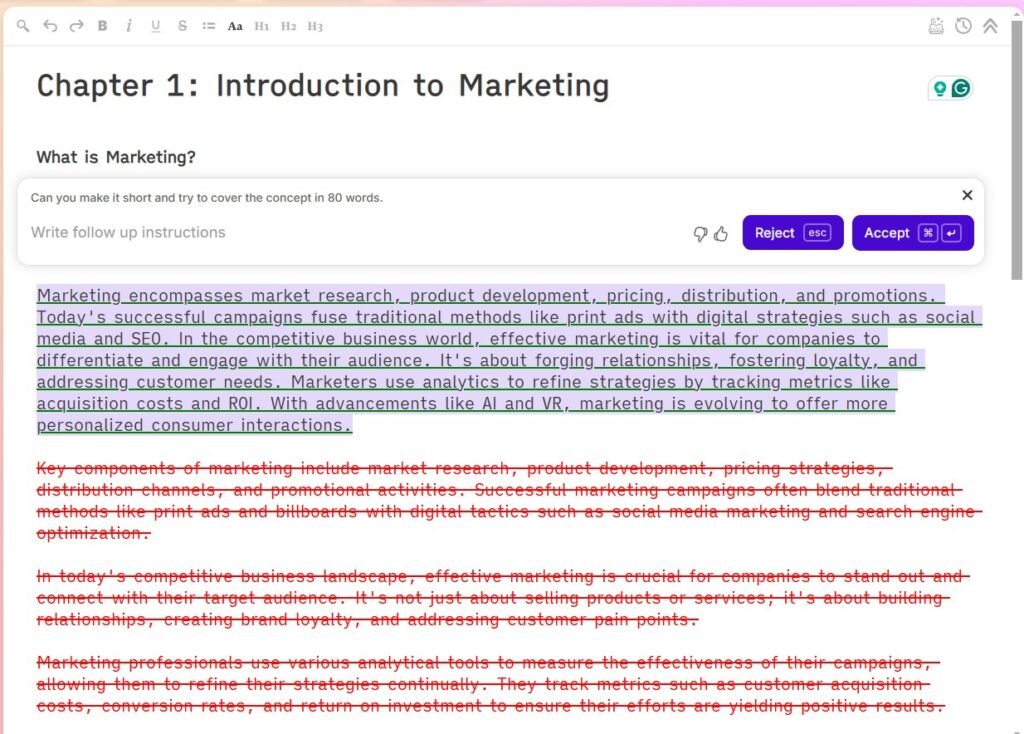
Task: Click the scrollbar up arrow
Action: point(1017,13)
